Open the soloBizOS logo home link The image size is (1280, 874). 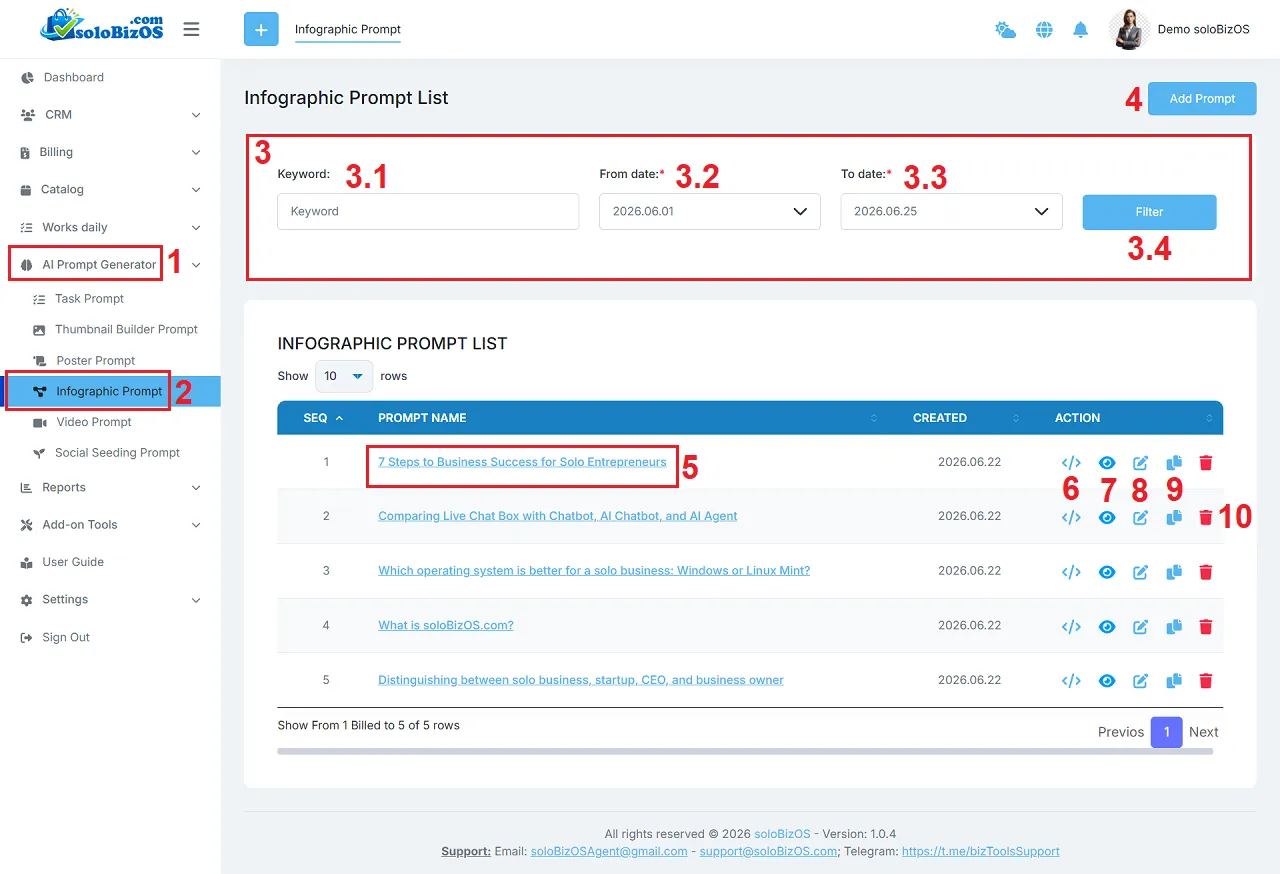[x=102, y=28]
